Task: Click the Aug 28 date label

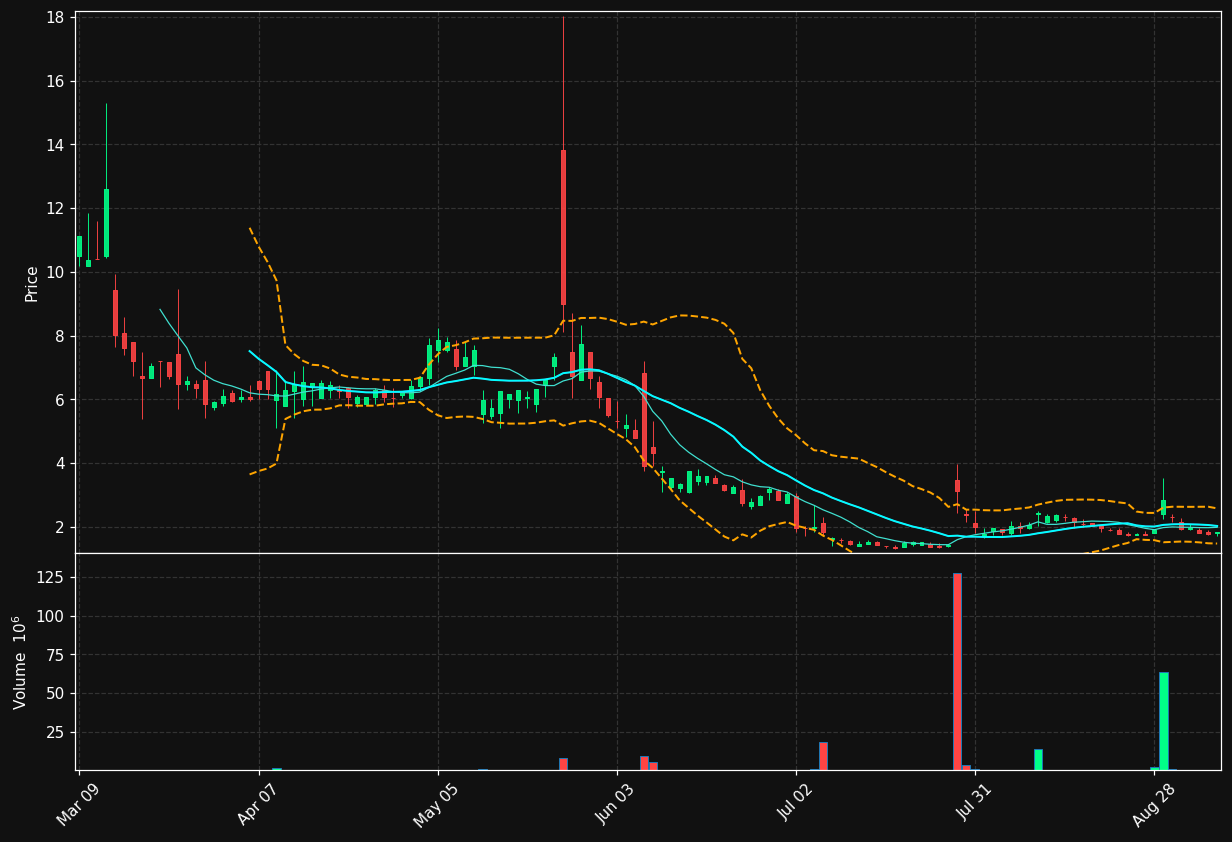Action: coord(1153,804)
